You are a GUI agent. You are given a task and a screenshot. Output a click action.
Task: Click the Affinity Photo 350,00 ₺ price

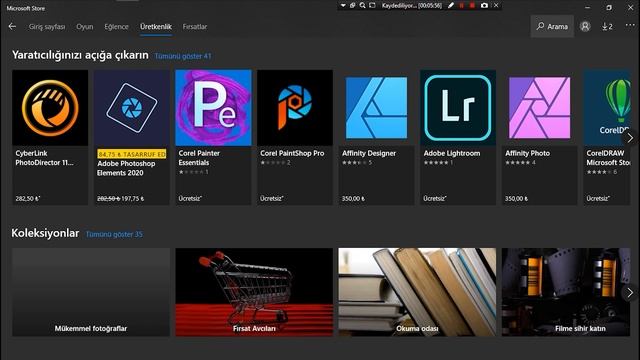click(516, 198)
